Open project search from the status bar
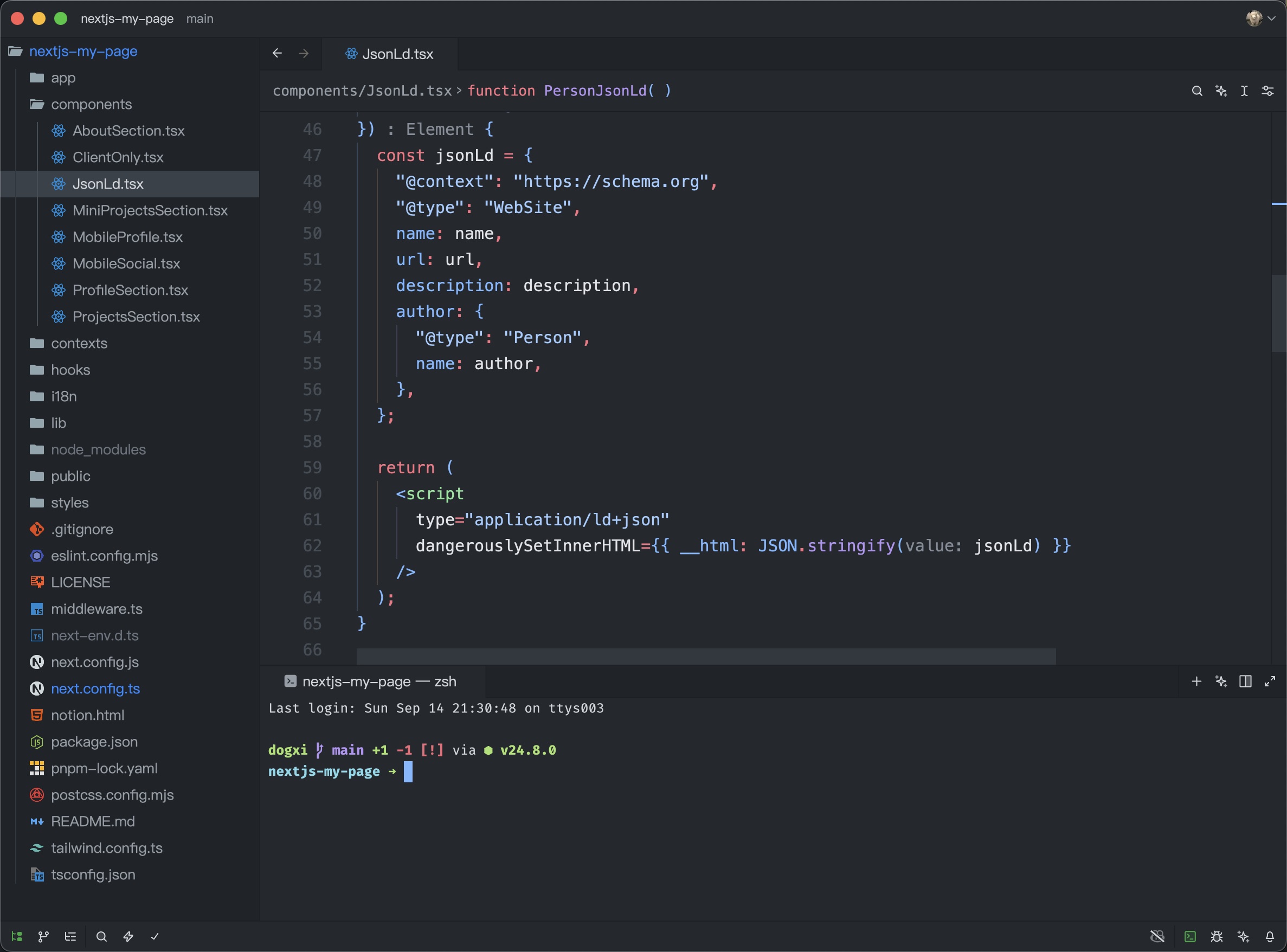 [x=101, y=936]
